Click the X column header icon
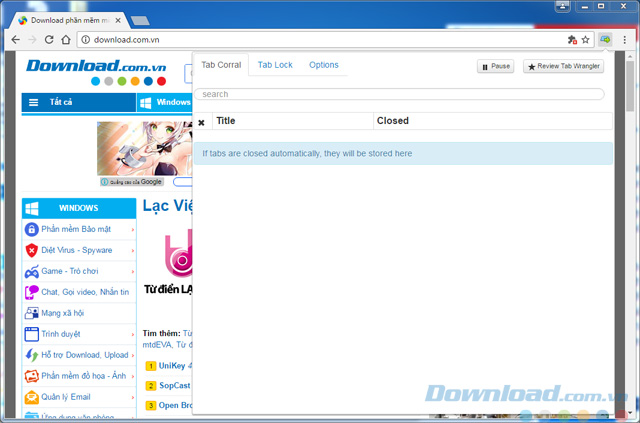Viewport: 640px width, 423px height. tap(201, 122)
